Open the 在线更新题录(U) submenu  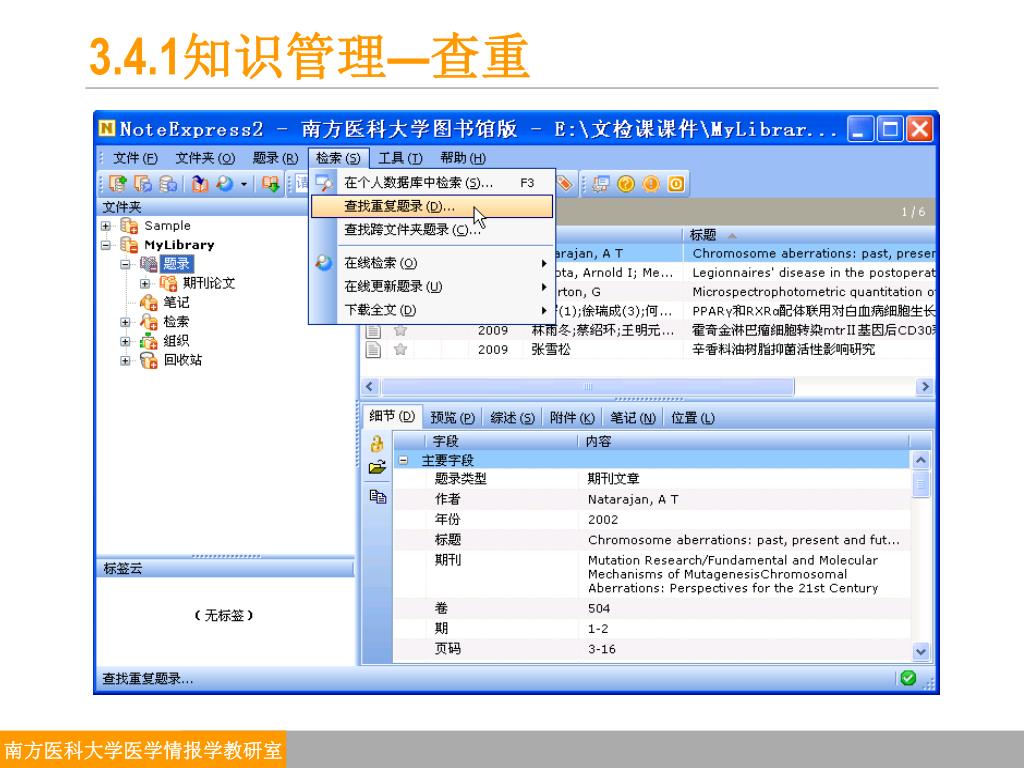[432, 287]
